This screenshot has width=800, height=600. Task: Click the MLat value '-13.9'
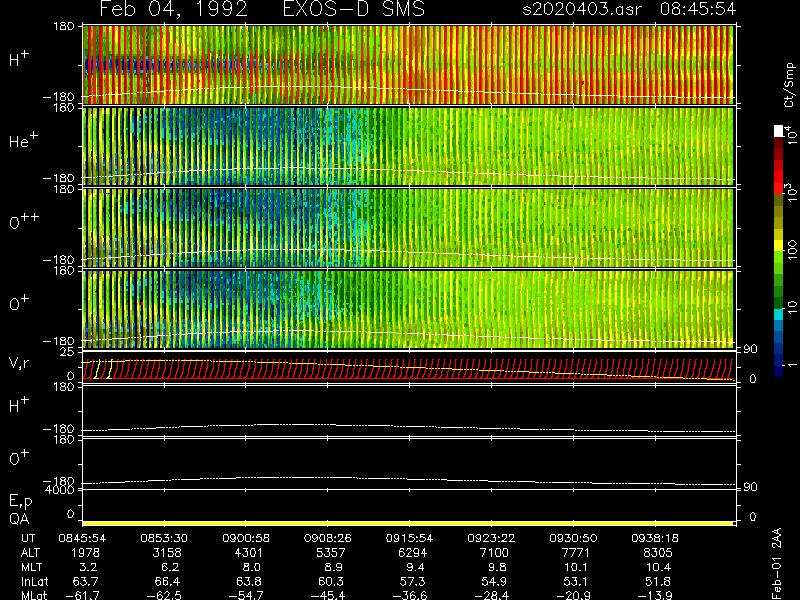655,595
